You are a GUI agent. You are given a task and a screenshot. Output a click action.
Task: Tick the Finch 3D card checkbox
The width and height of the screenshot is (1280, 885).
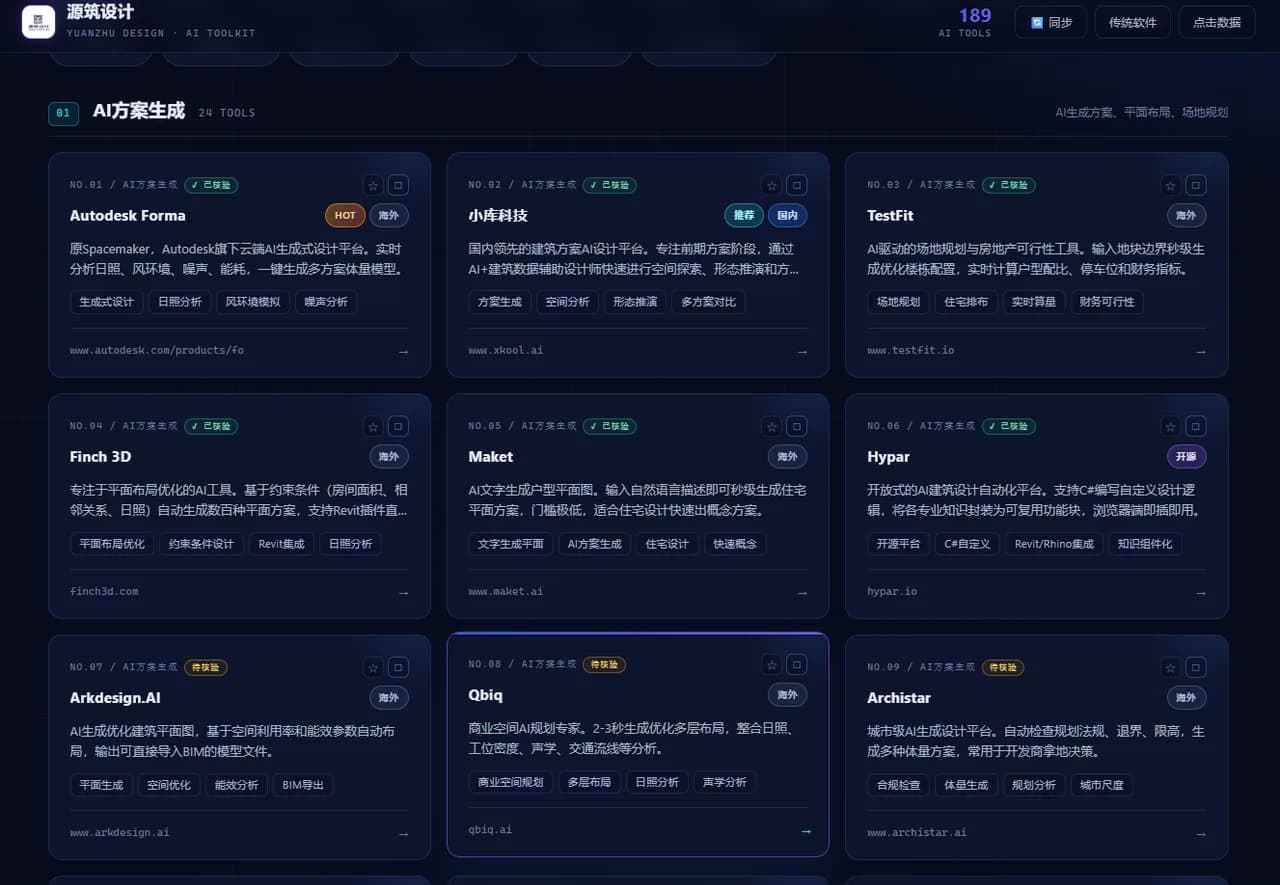[398, 426]
